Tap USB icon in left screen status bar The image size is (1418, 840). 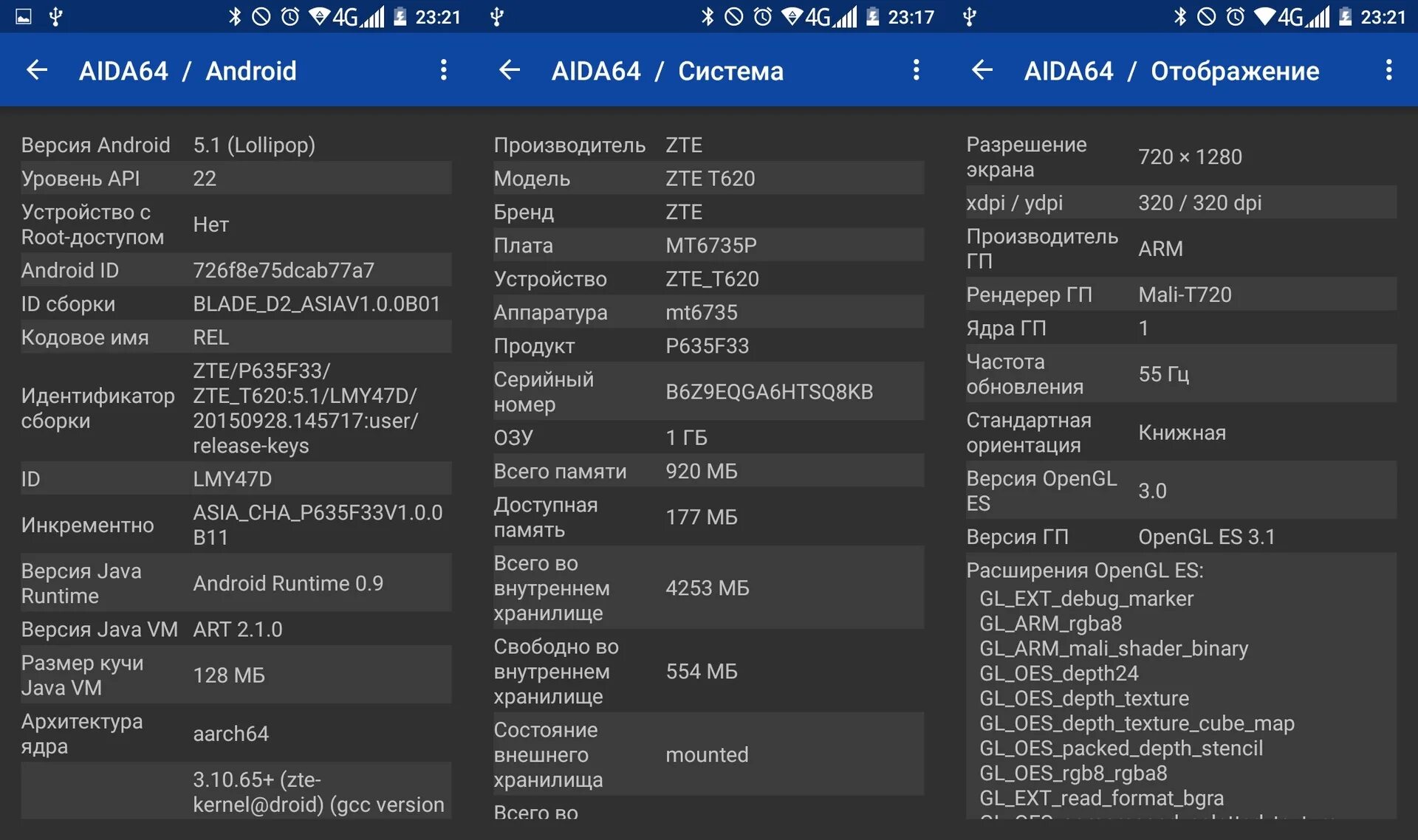pos(55,16)
